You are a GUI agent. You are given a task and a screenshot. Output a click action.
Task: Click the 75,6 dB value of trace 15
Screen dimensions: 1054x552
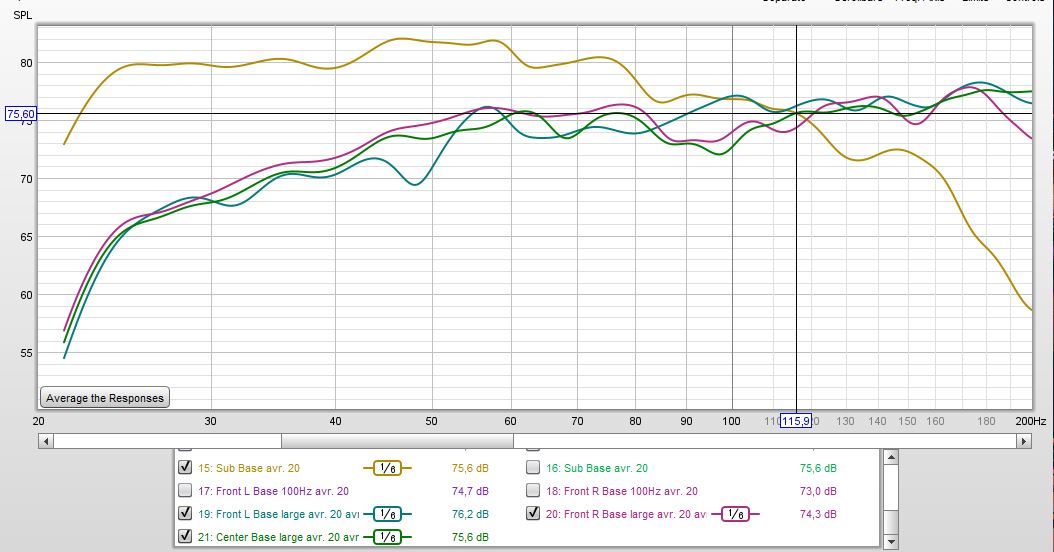pos(470,468)
